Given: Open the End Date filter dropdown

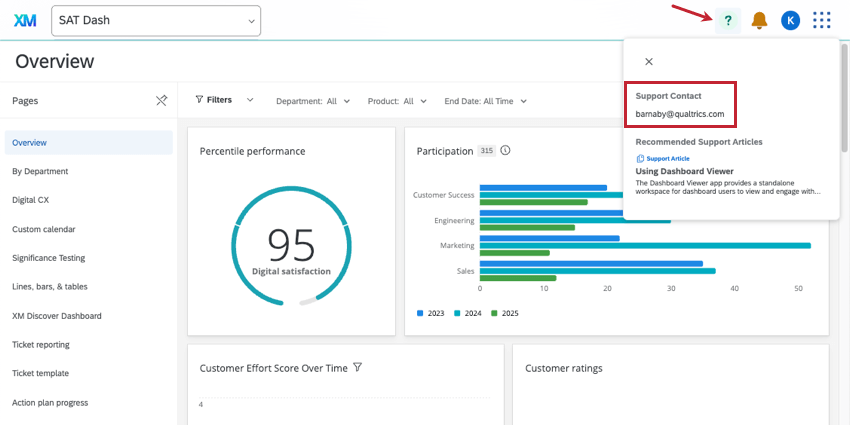Looking at the screenshot, I should click(x=485, y=101).
